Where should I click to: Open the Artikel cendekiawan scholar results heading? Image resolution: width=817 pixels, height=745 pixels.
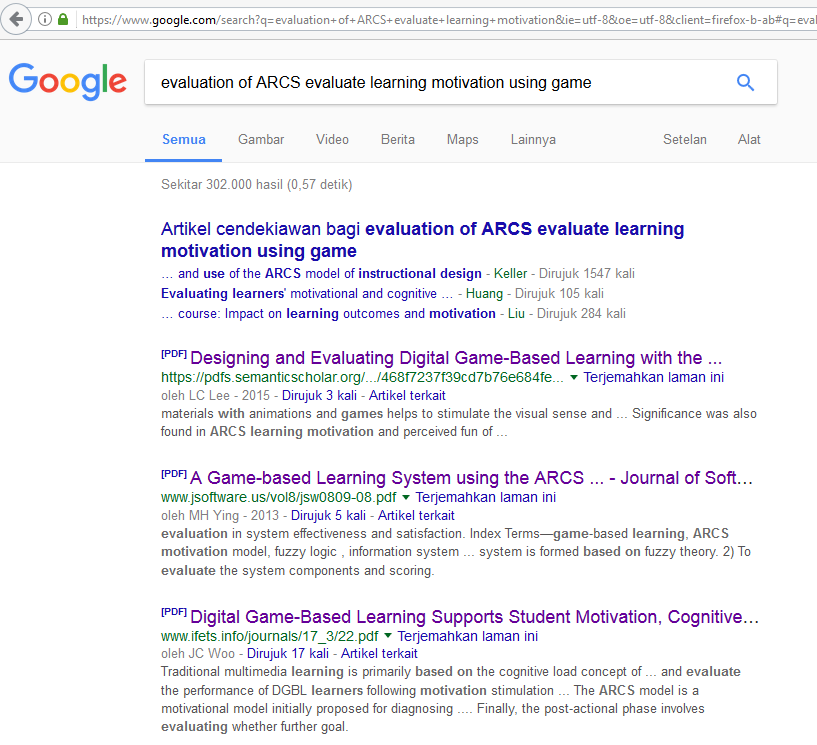coord(422,240)
